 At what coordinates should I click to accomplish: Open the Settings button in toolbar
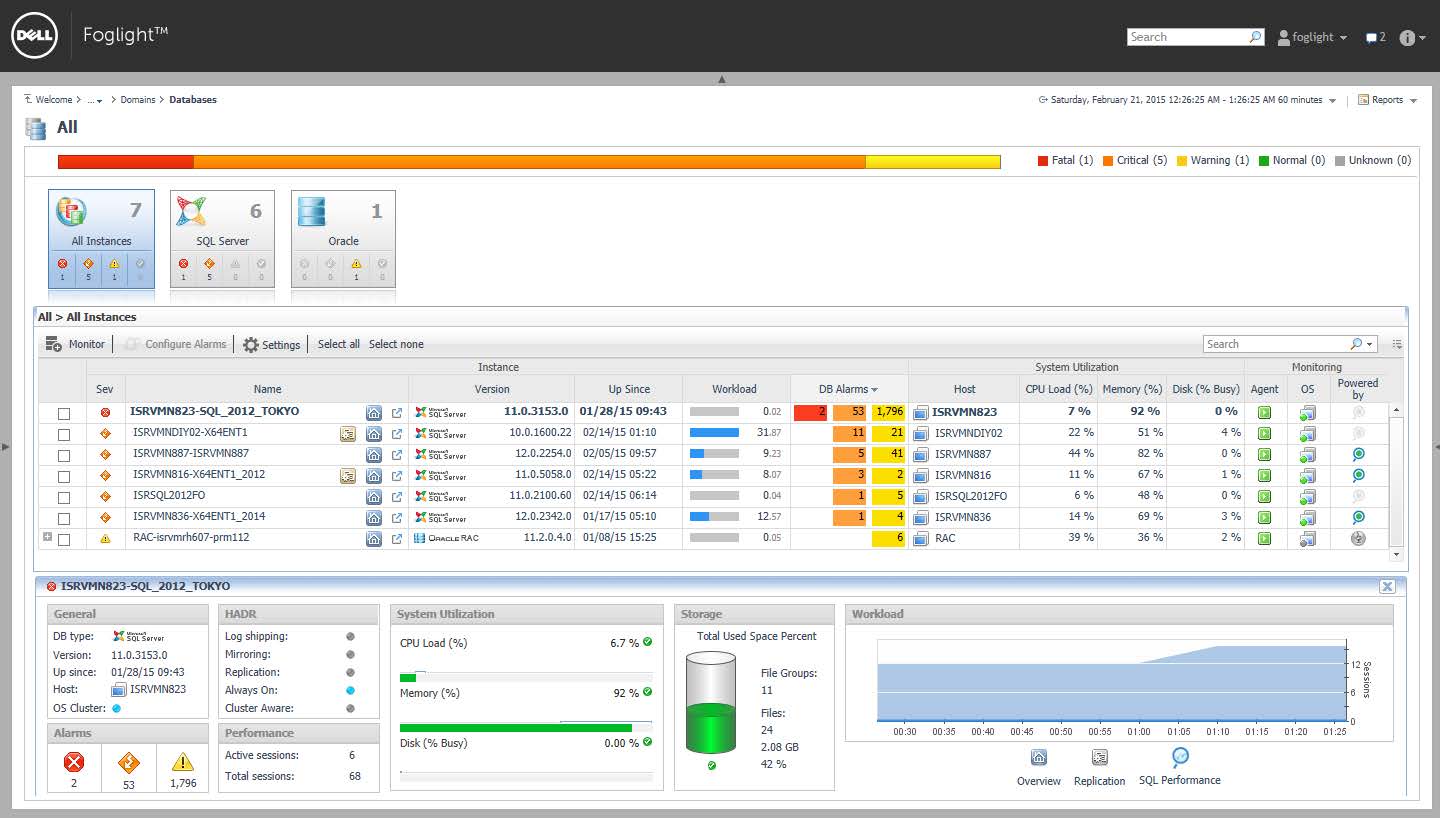[272, 344]
